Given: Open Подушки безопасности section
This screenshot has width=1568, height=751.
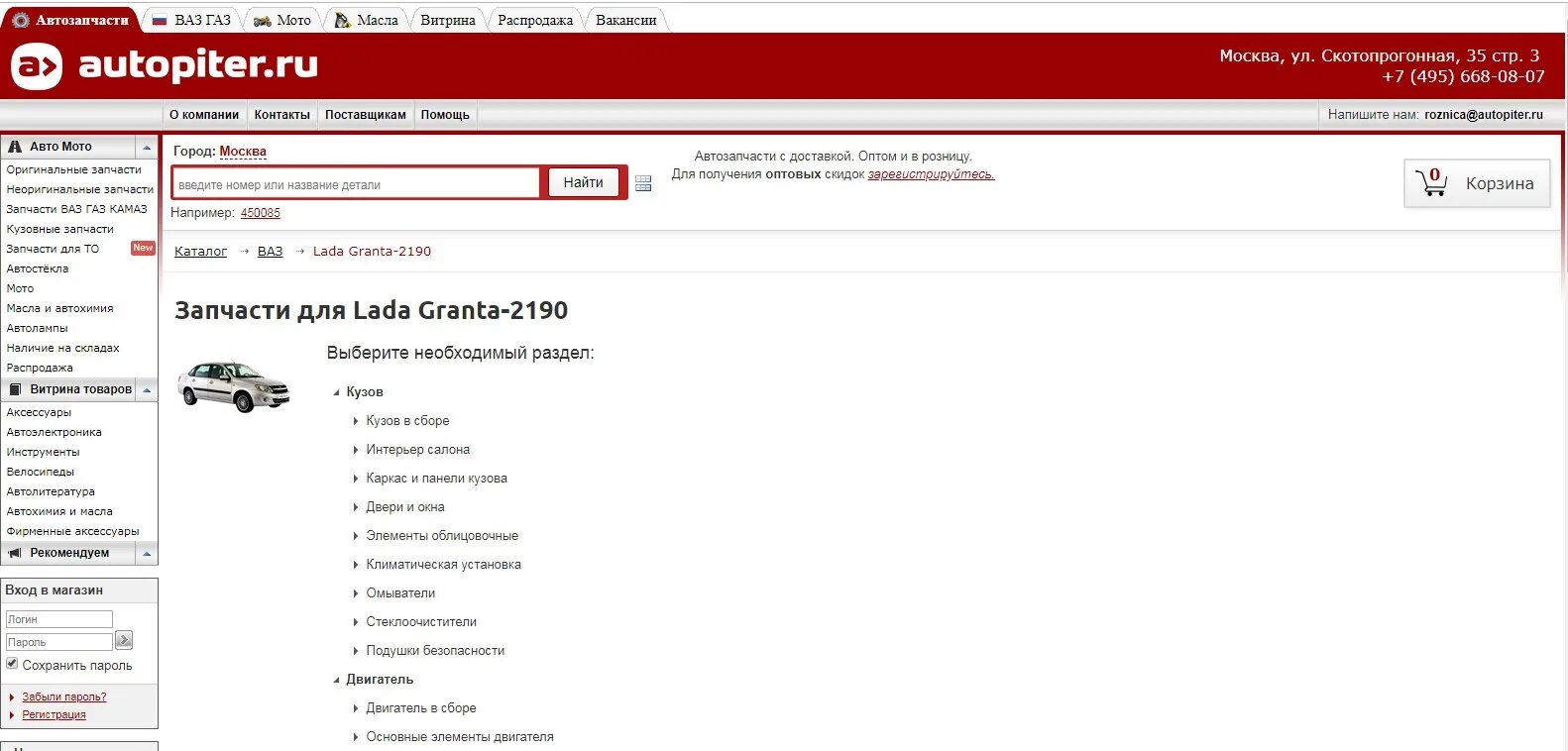Looking at the screenshot, I should (x=435, y=651).
